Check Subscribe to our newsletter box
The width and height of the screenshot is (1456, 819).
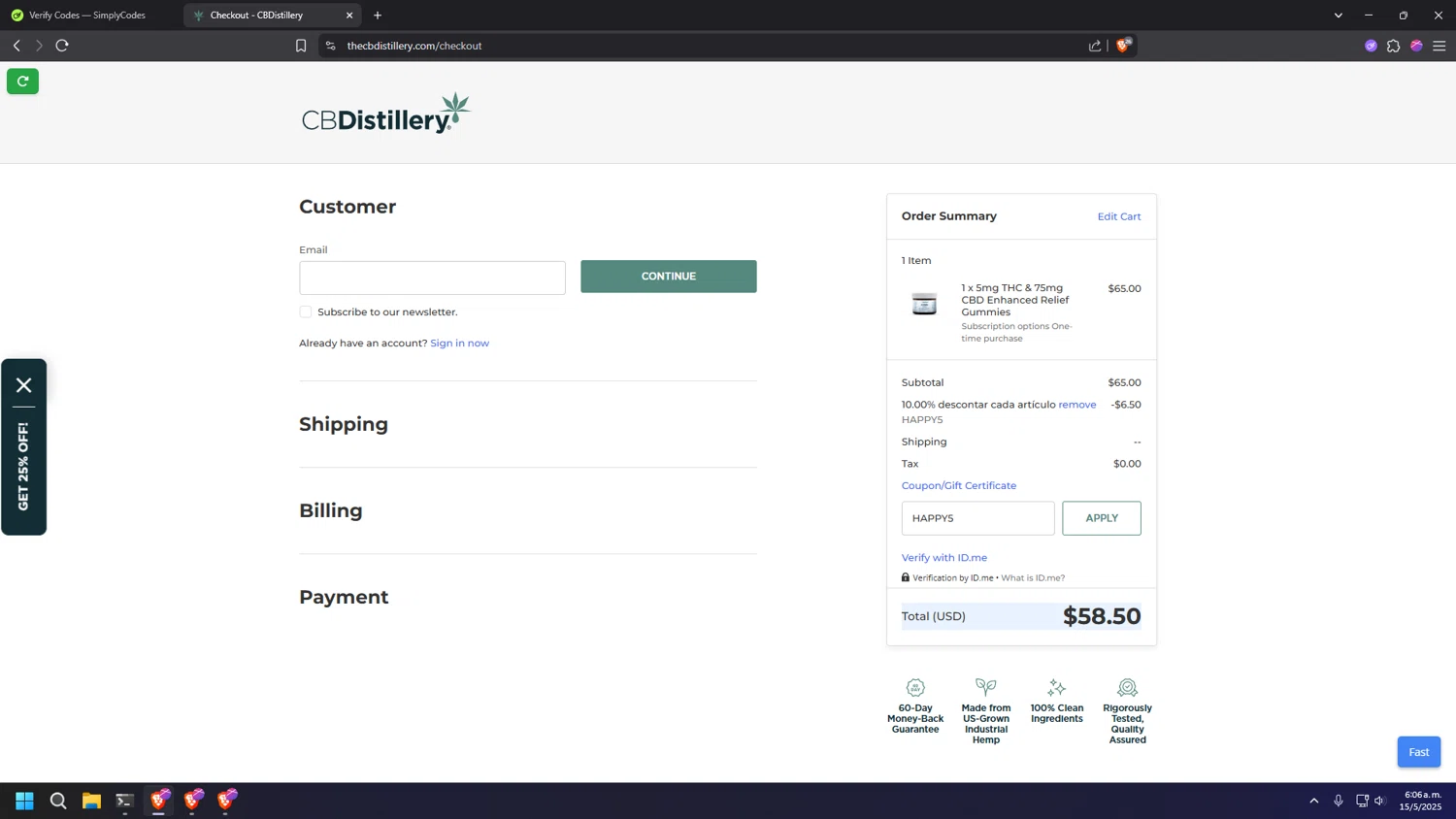(306, 311)
